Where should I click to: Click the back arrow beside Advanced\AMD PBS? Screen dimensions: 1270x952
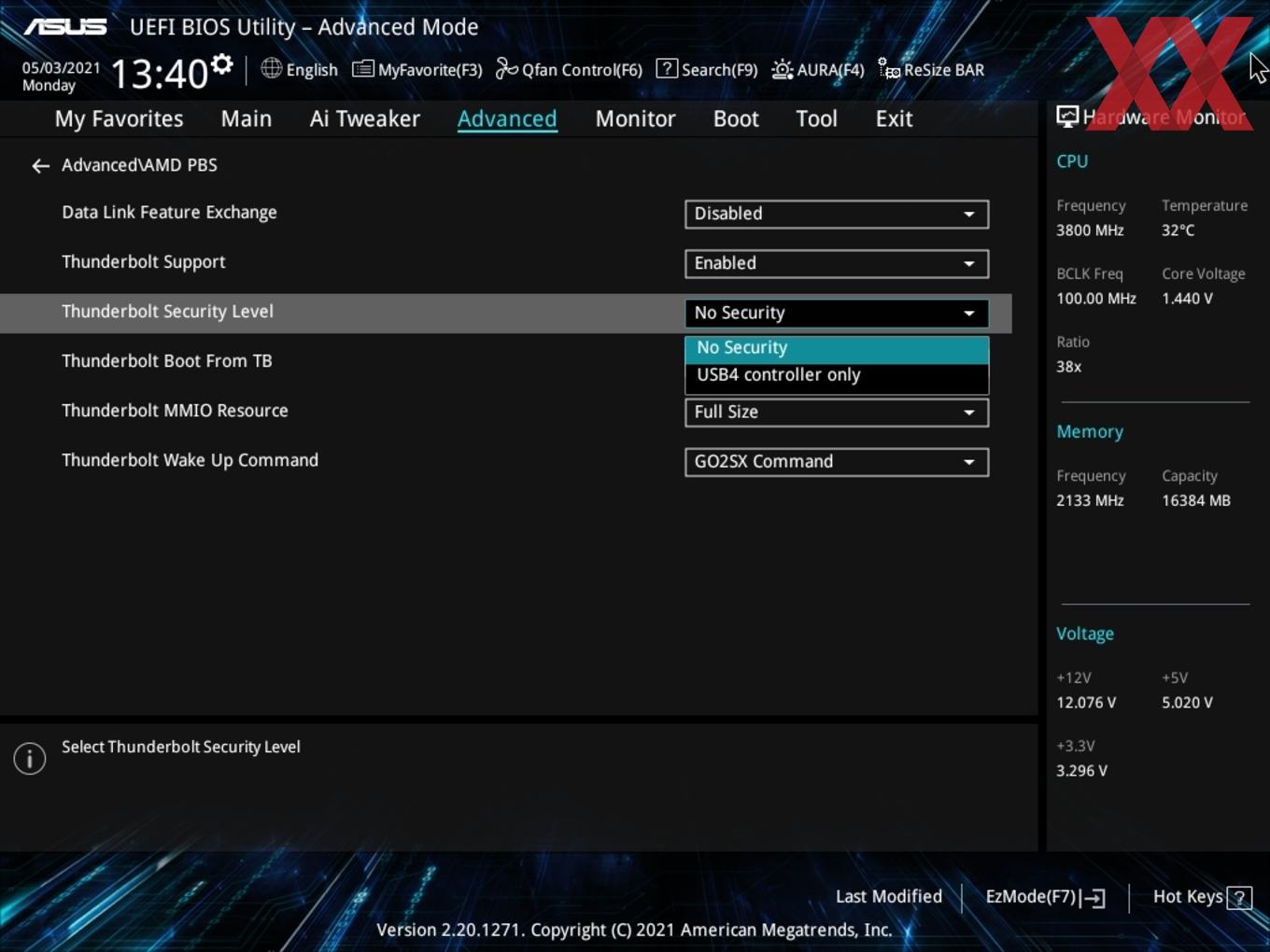point(40,166)
